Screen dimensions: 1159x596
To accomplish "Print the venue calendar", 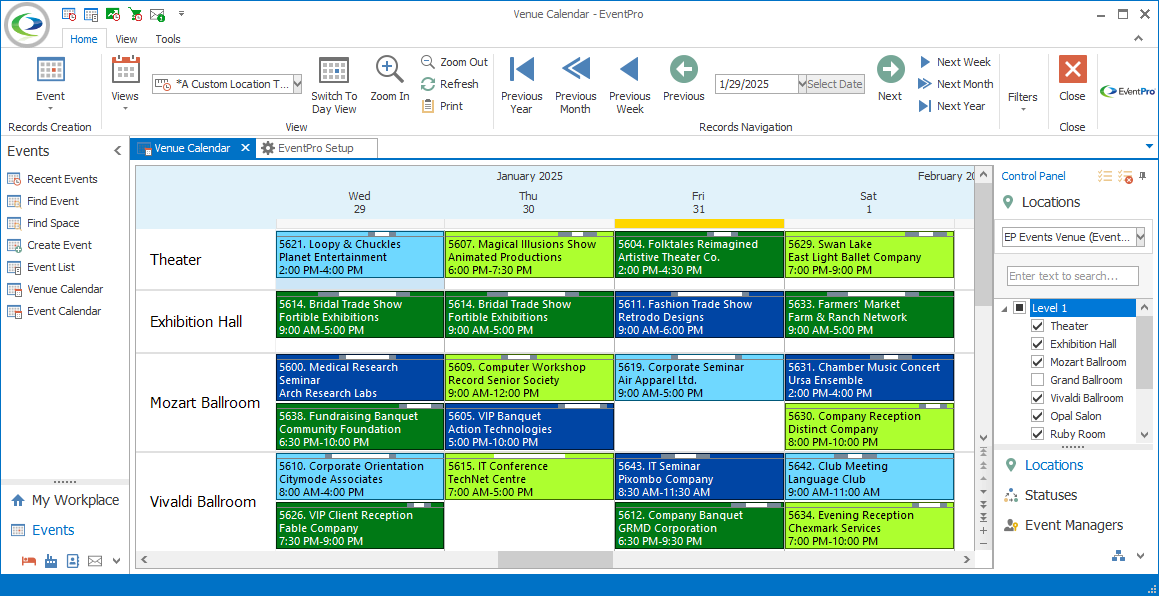I will [x=442, y=106].
